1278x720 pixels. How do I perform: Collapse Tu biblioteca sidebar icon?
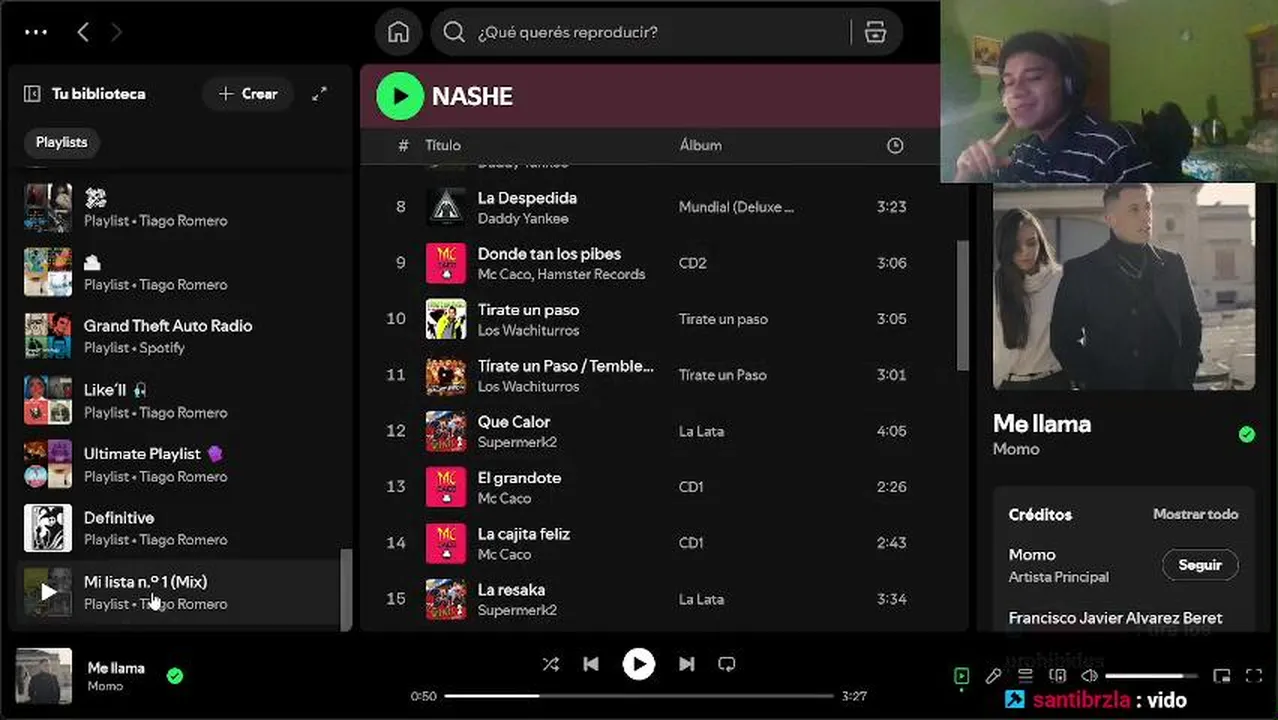[x=32, y=93]
